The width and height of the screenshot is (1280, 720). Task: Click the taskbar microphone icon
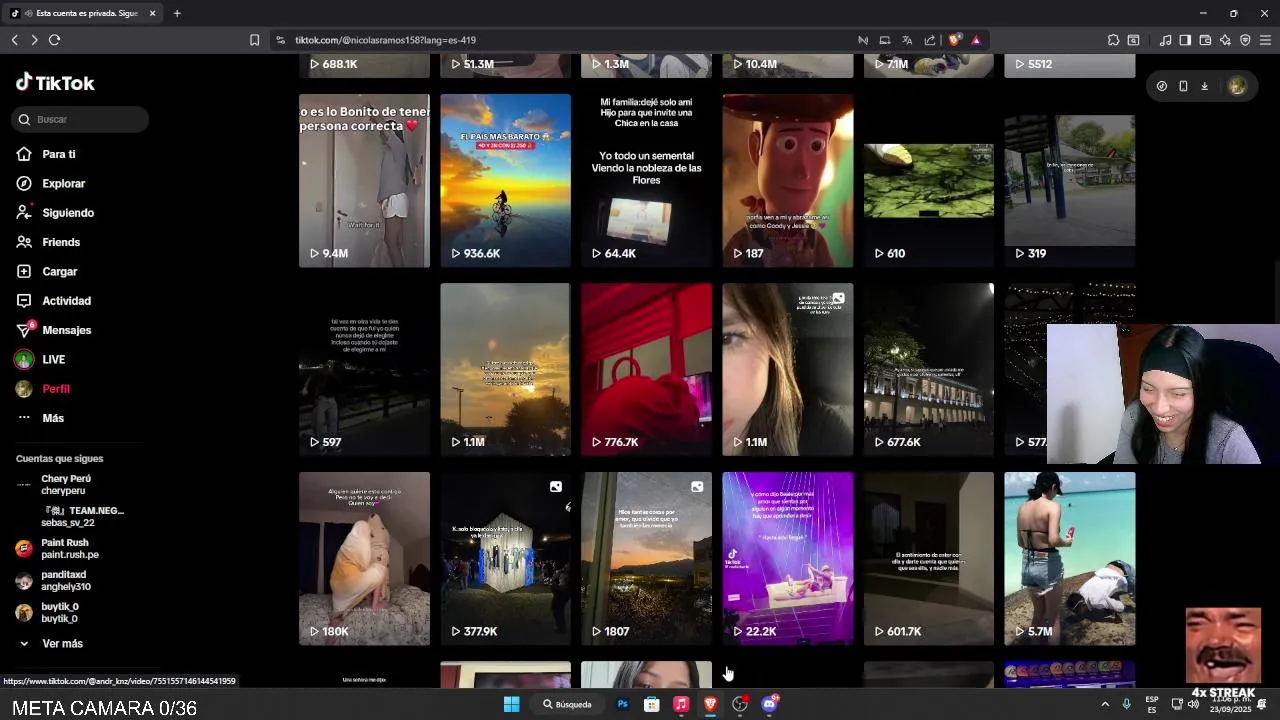[1127, 704]
